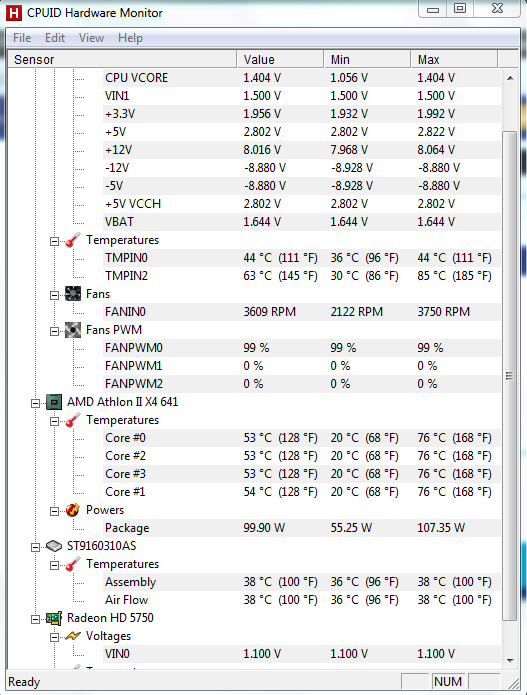Open the View menu
Screen dimensions: 527x695
(91, 38)
